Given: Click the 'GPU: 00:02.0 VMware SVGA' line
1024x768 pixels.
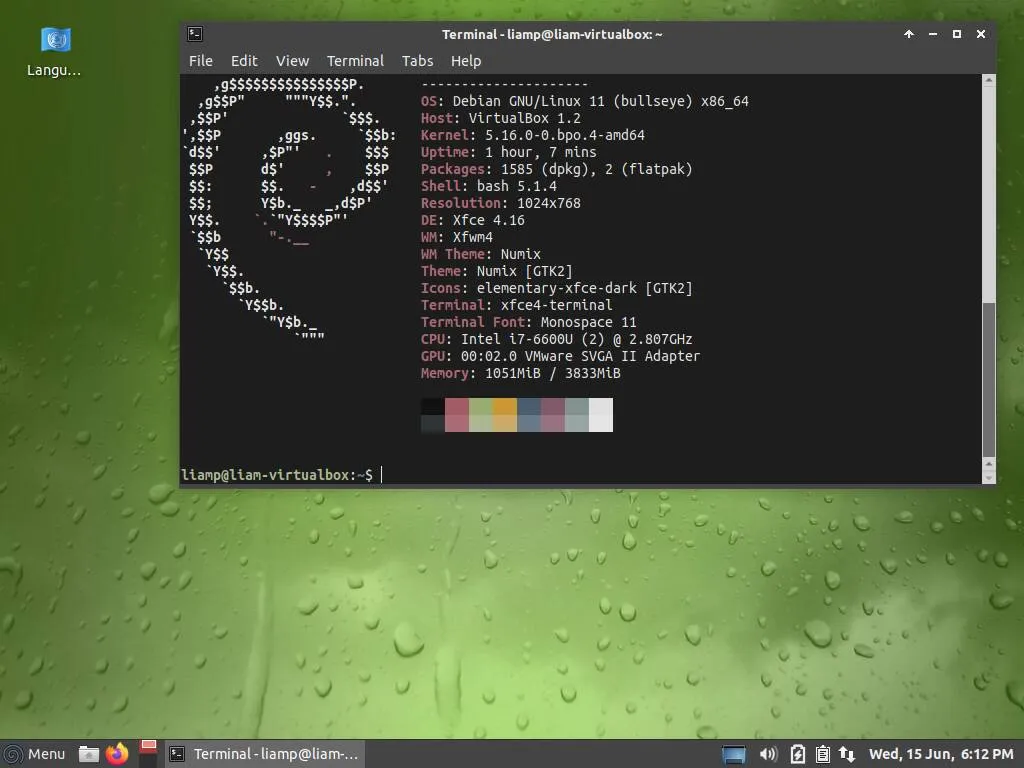Looking at the screenshot, I should 560,356.
